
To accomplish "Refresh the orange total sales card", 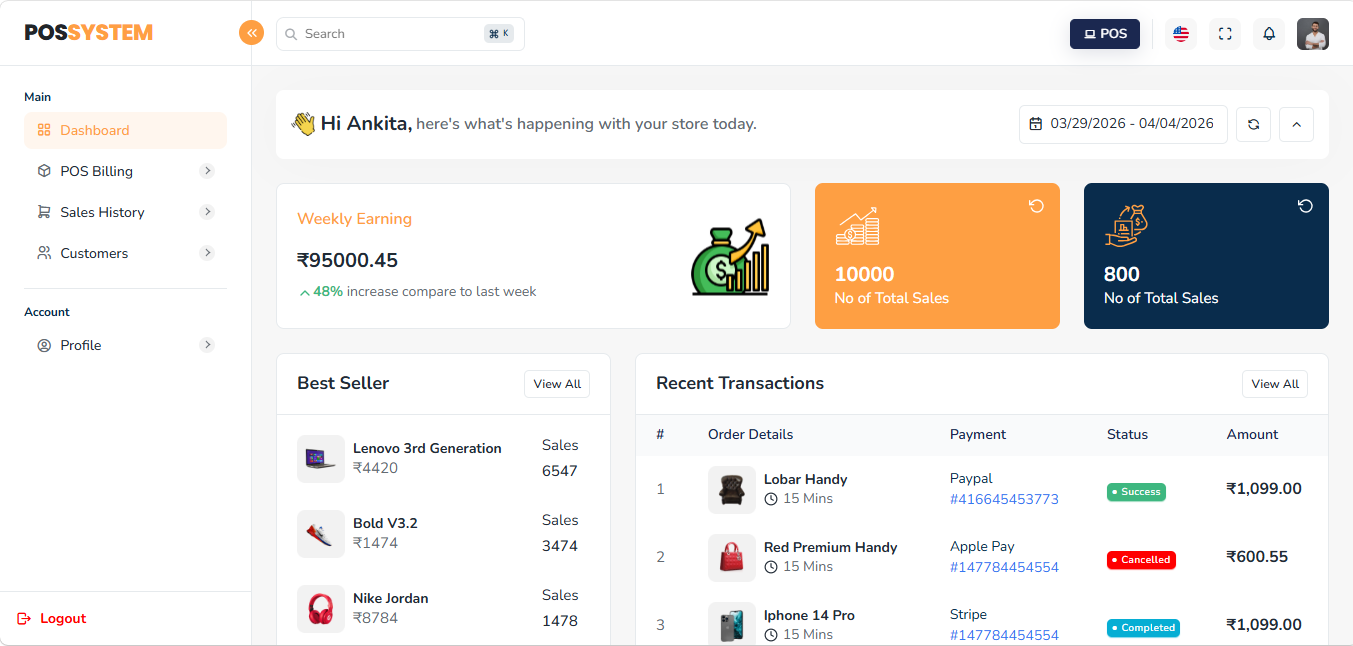I will [x=1036, y=206].
